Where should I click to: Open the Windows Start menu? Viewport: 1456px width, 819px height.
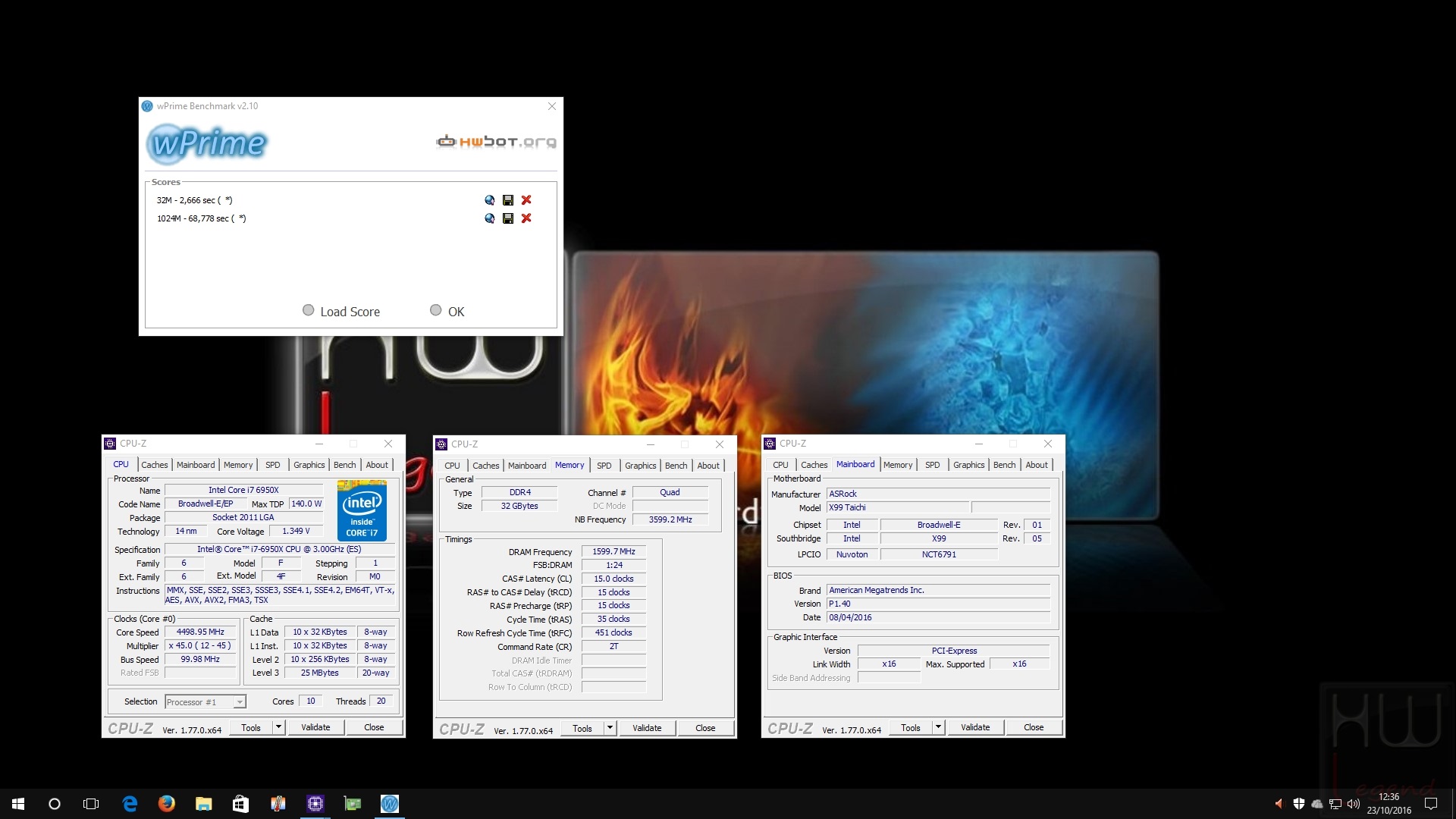coord(18,804)
